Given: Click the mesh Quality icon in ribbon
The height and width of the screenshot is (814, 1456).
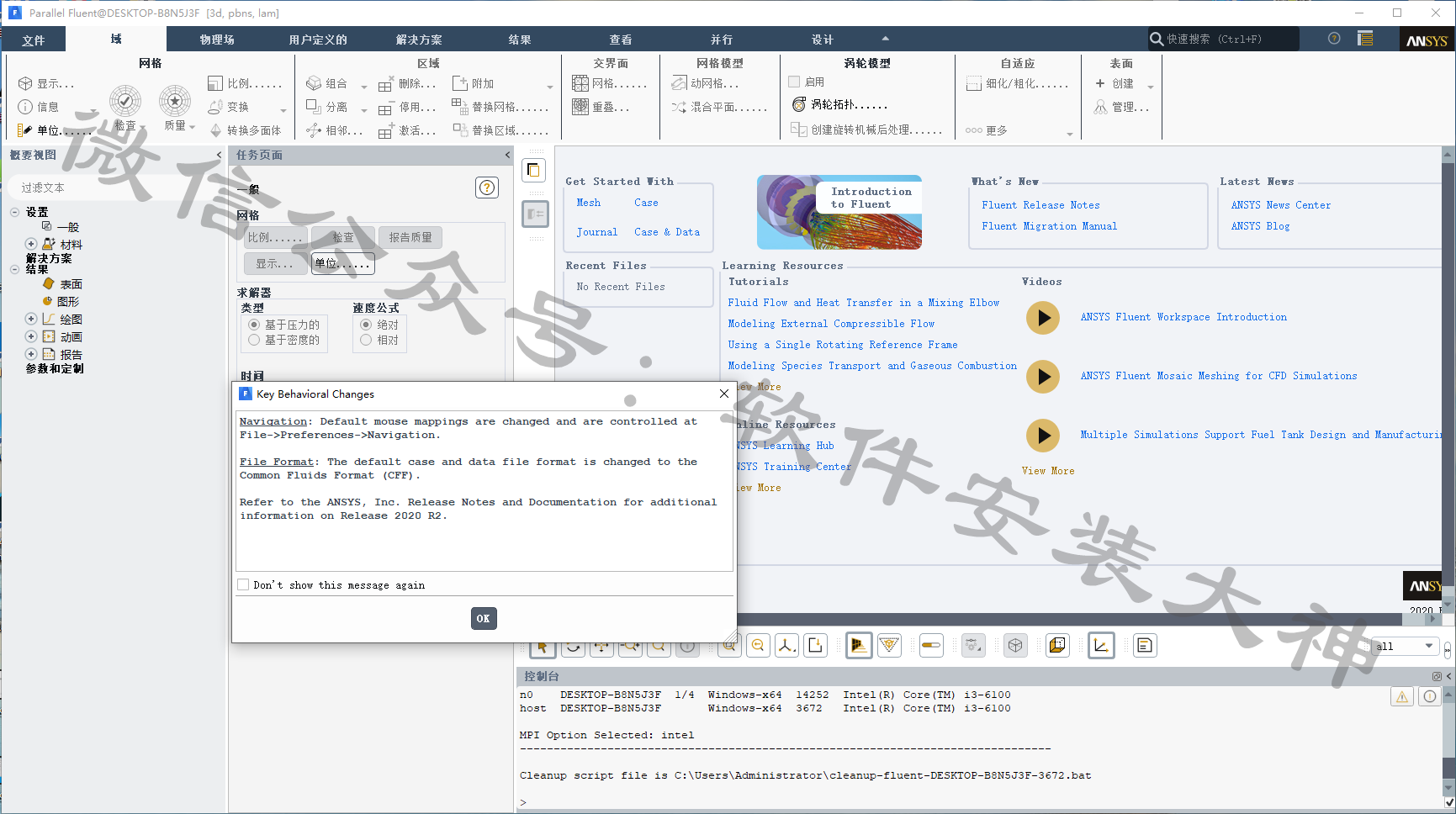Looking at the screenshot, I should tap(175, 102).
